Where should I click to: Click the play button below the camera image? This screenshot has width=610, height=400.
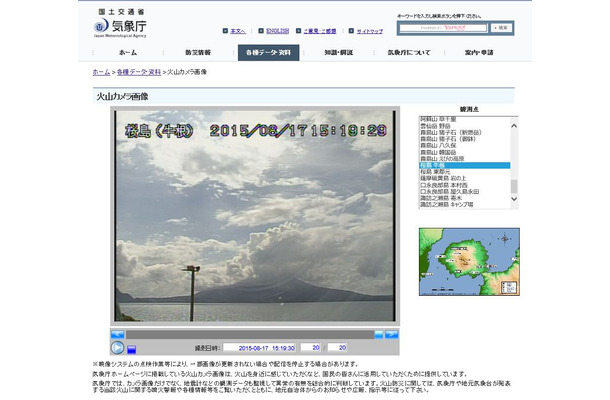click(x=117, y=347)
